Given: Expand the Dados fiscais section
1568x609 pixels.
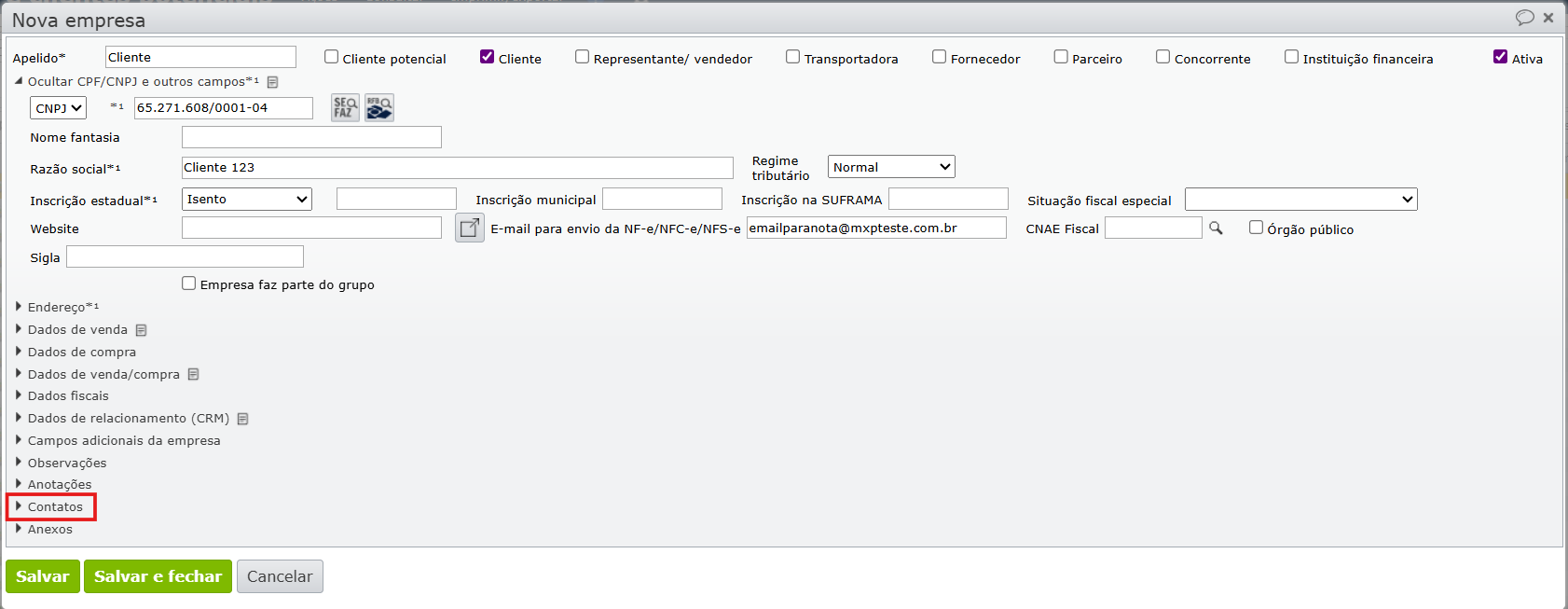Looking at the screenshot, I should coord(67,395).
